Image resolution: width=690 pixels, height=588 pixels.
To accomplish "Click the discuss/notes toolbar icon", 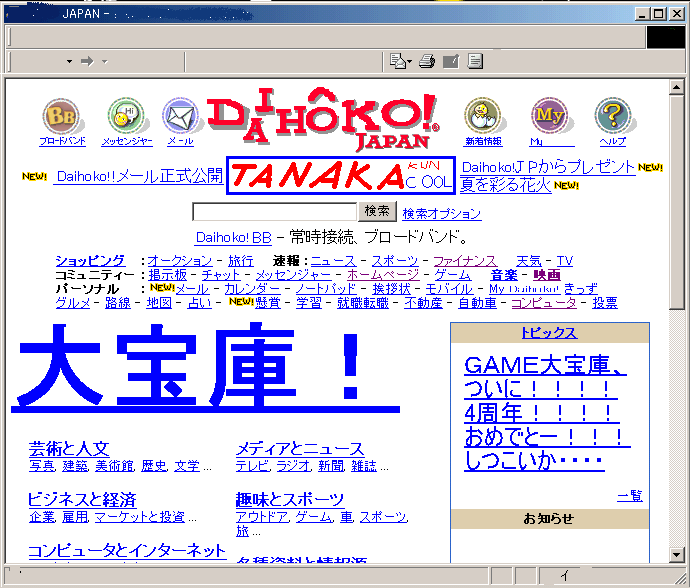I will pos(475,61).
